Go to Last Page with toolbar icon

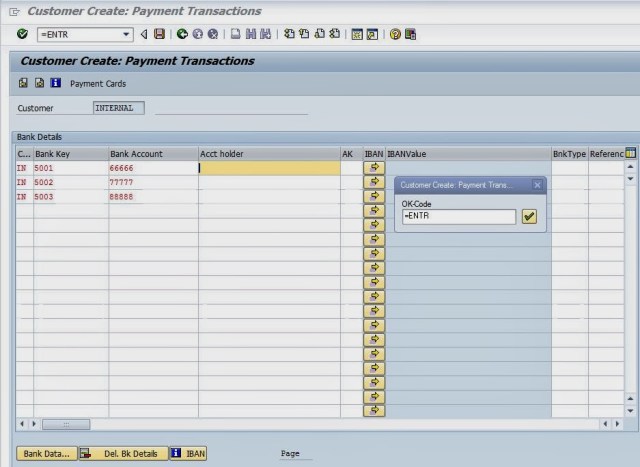335,34
